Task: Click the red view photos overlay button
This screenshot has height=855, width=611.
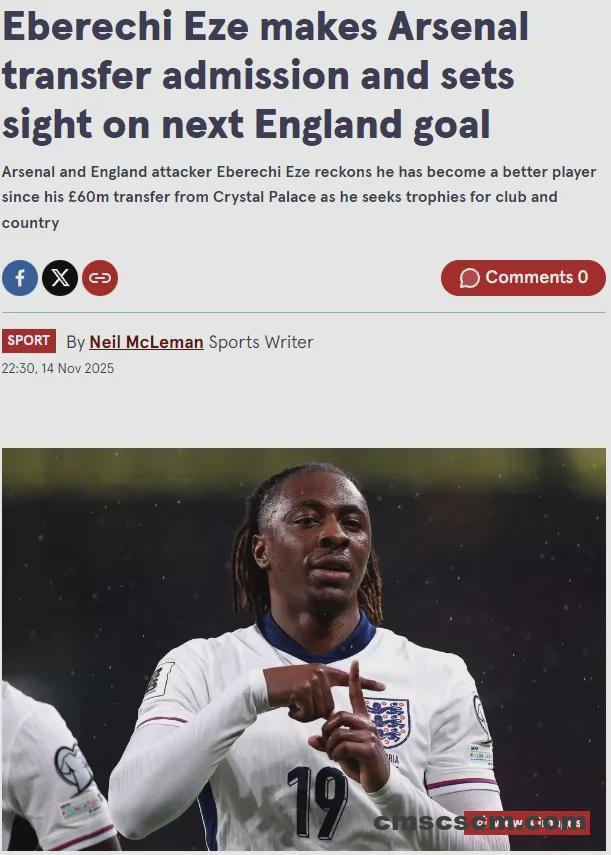Action: pyautogui.click(x=527, y=822)
